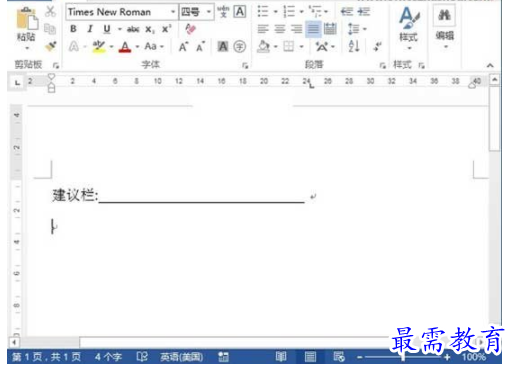513x371 pixels.
Task: Select the Format Painter brush
Action: [x=50, y=46]
